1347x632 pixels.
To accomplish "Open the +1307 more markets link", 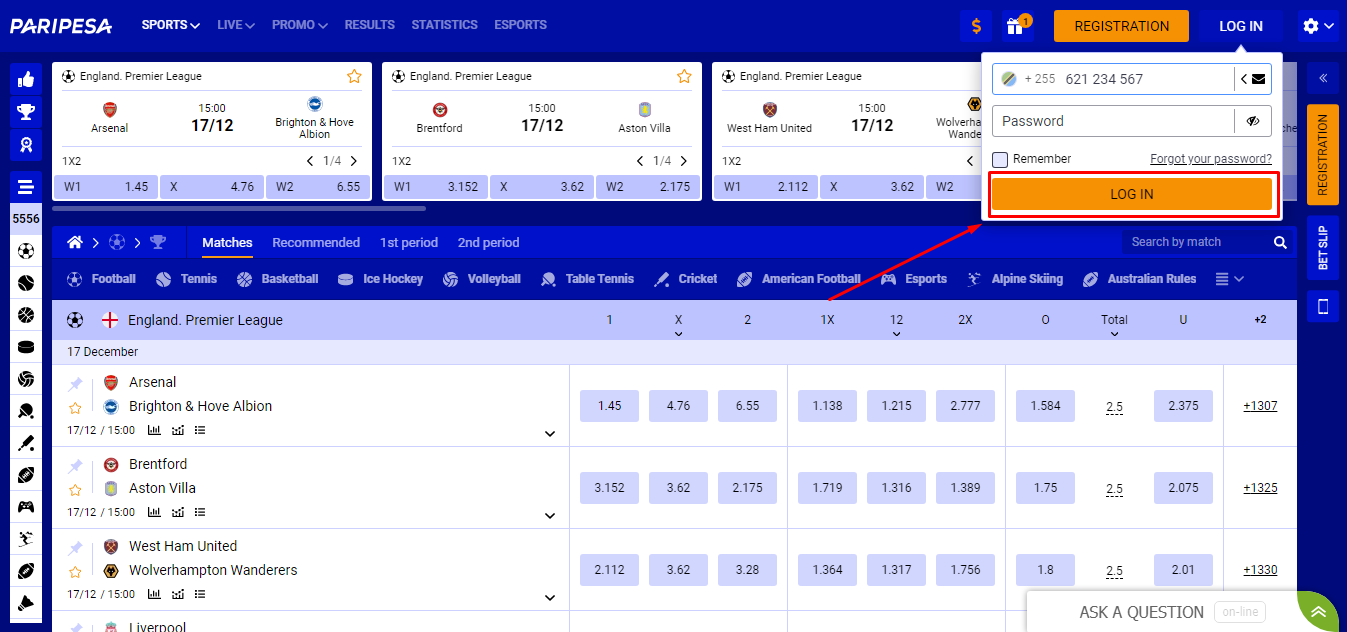I will tap(1260, 406).
